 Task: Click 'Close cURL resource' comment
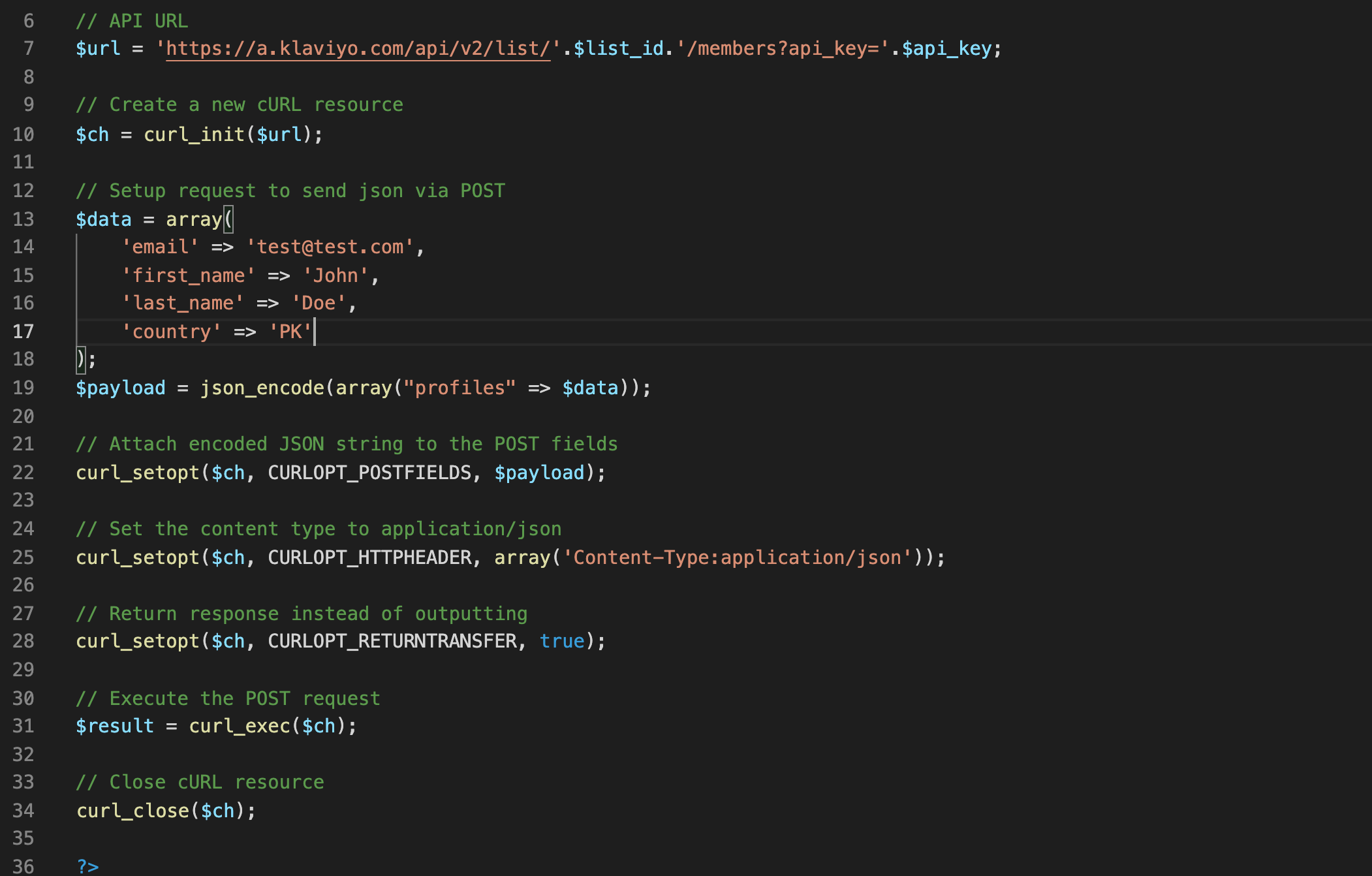(200, 782)
